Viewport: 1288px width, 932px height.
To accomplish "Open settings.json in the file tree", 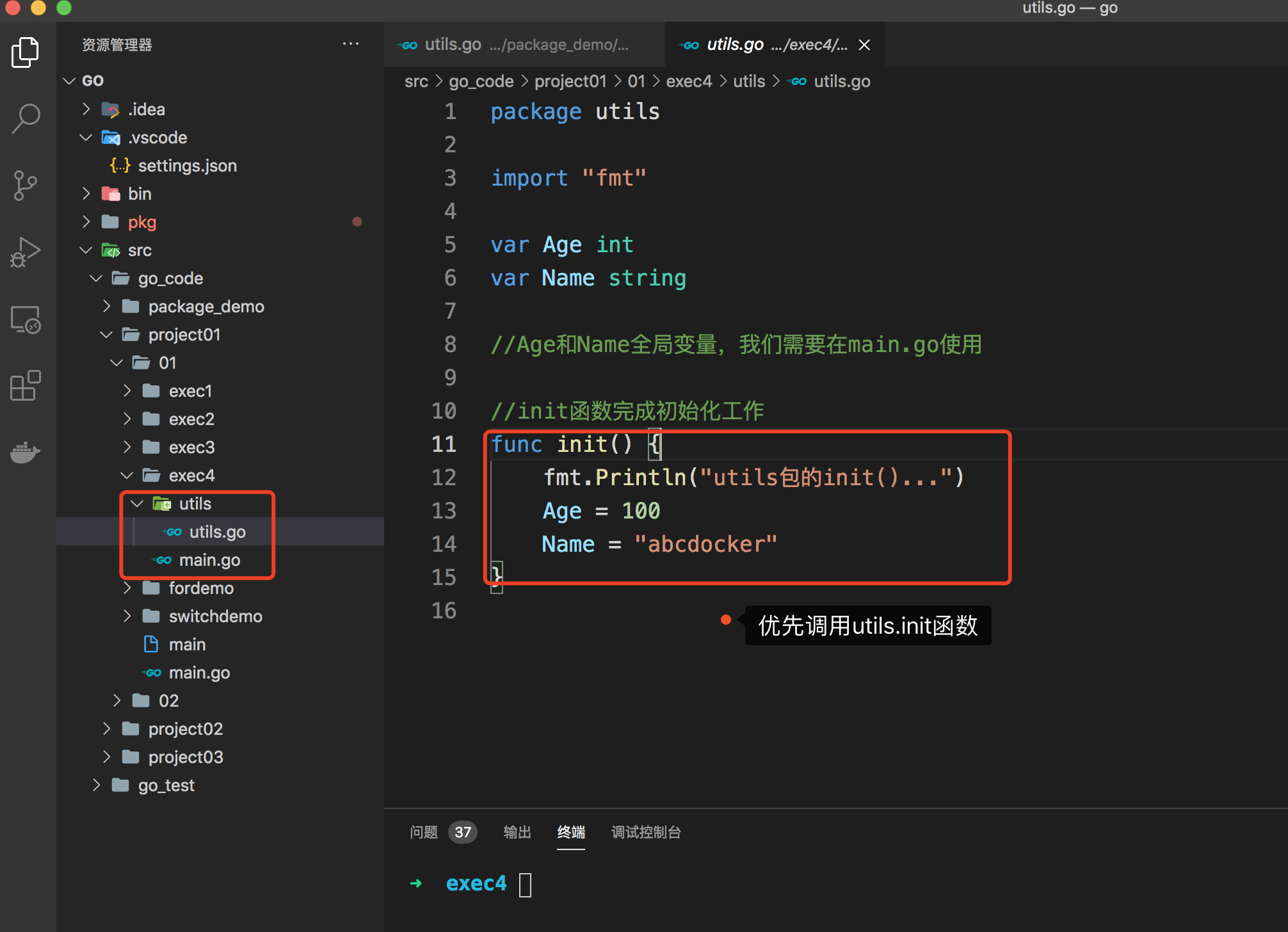I will click(x=187, y=166).
